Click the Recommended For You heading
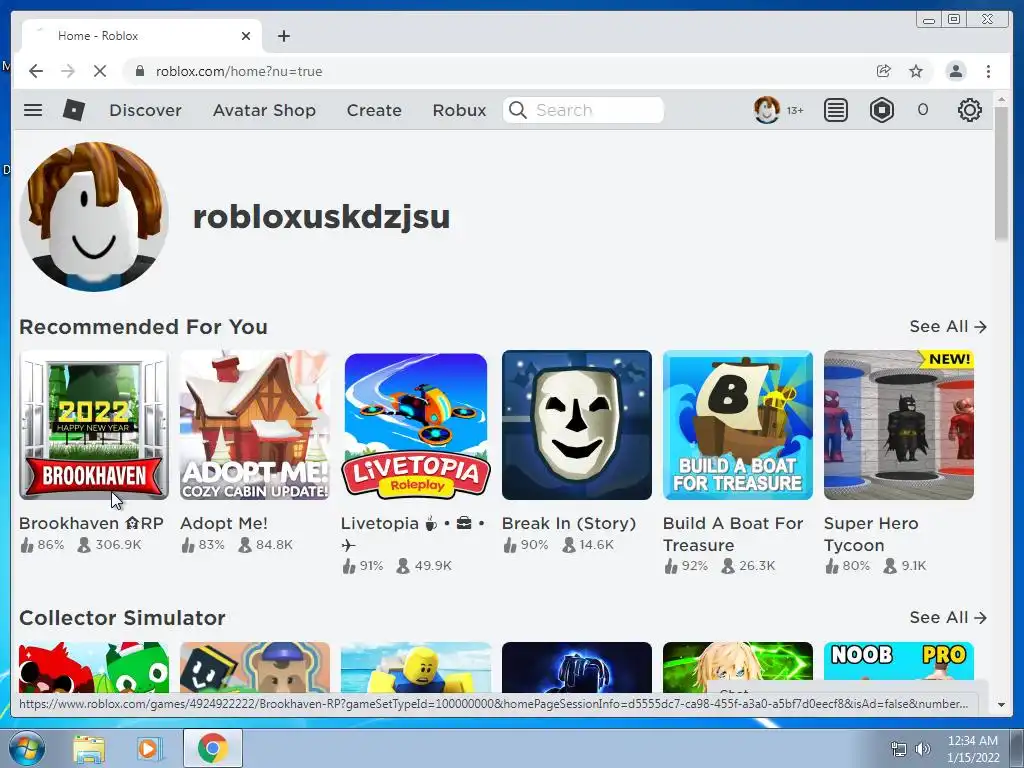 point(143,327)
